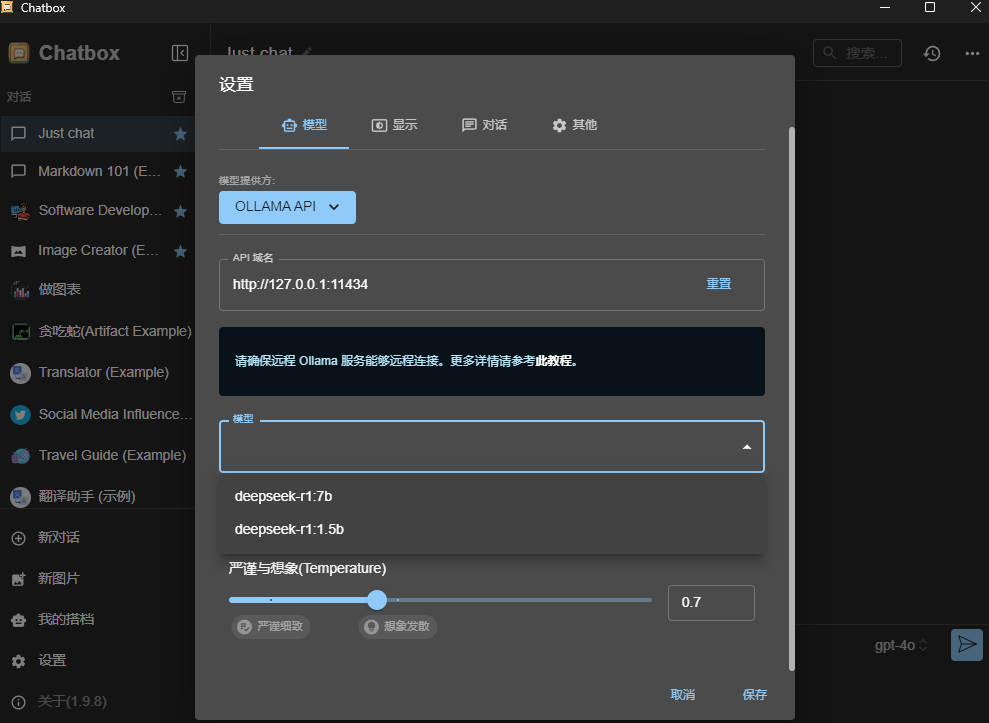Open the 此教程 tutorial link
Image resolution: width=989 pixels, height=723 pixels.
pyautogui.click(x=554, y=361)
